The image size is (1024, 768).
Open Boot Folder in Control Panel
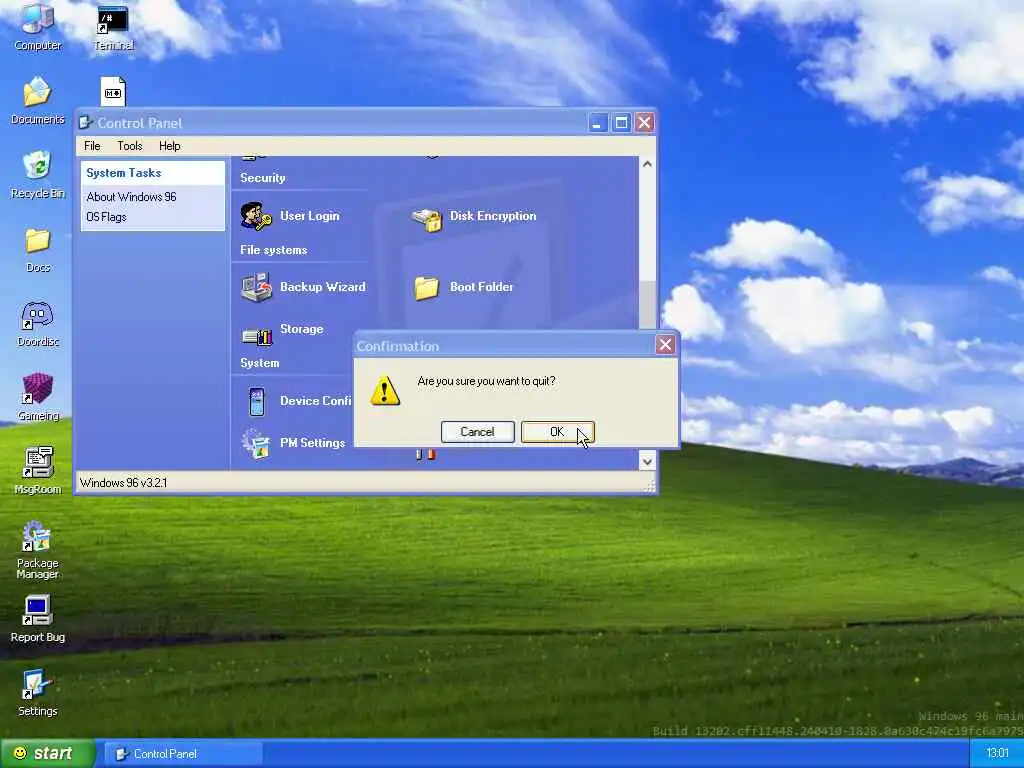(464, 287)
